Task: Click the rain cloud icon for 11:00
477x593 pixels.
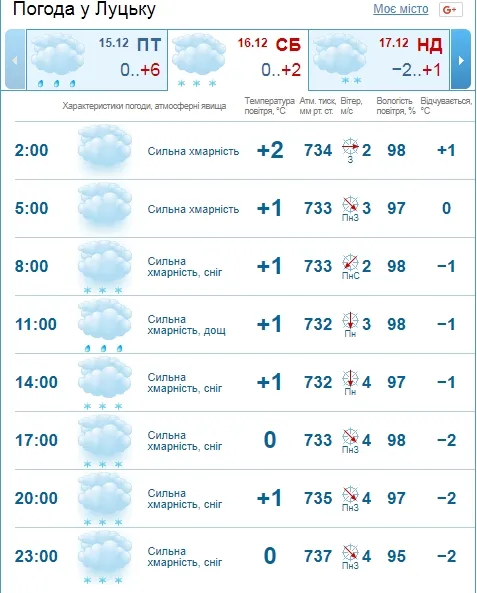Action: tap(105, 325)
